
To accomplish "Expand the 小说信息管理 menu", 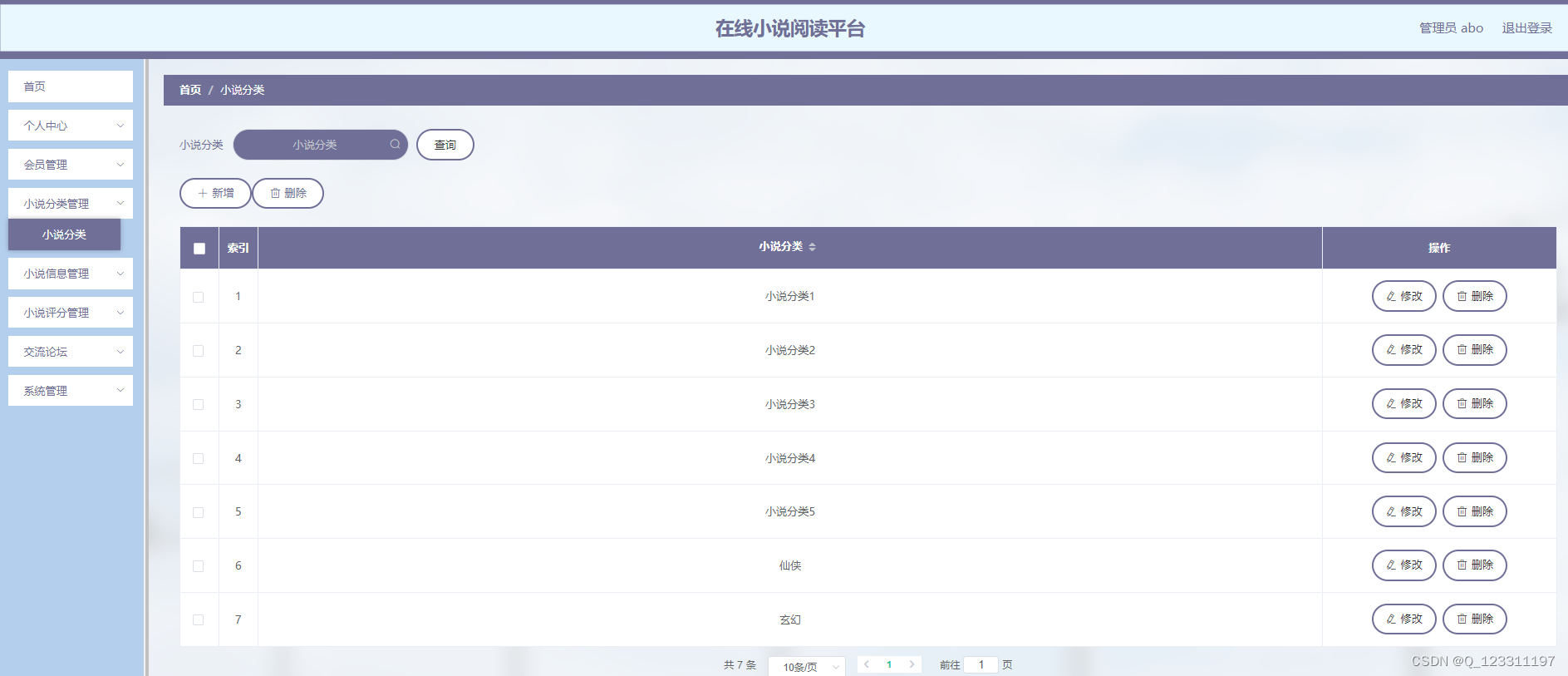I will click(x=71, y=274).
